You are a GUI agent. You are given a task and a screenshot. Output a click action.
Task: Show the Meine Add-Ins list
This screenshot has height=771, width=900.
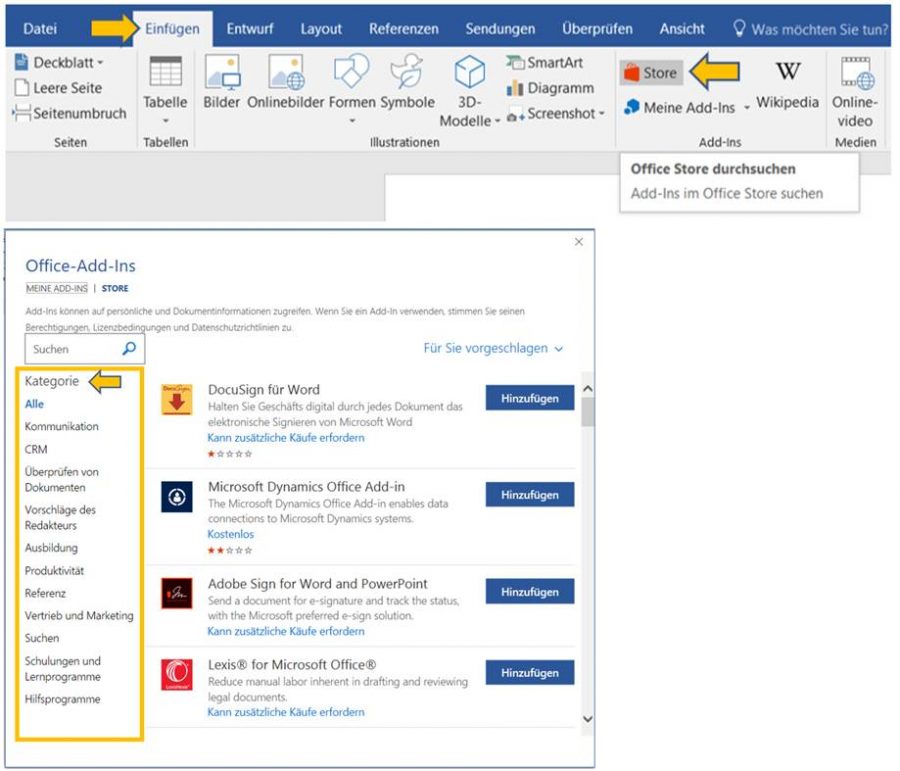(x=680, y=108)
